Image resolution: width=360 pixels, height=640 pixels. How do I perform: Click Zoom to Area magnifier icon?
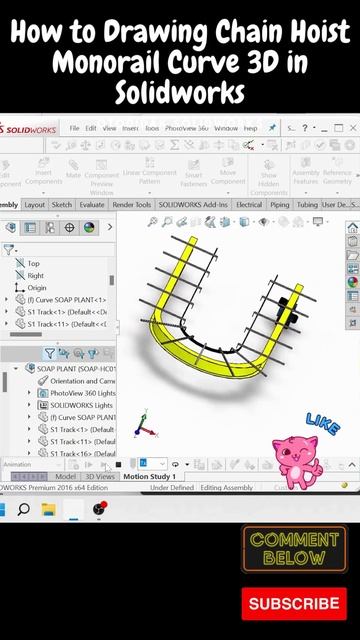pos(167,222)
